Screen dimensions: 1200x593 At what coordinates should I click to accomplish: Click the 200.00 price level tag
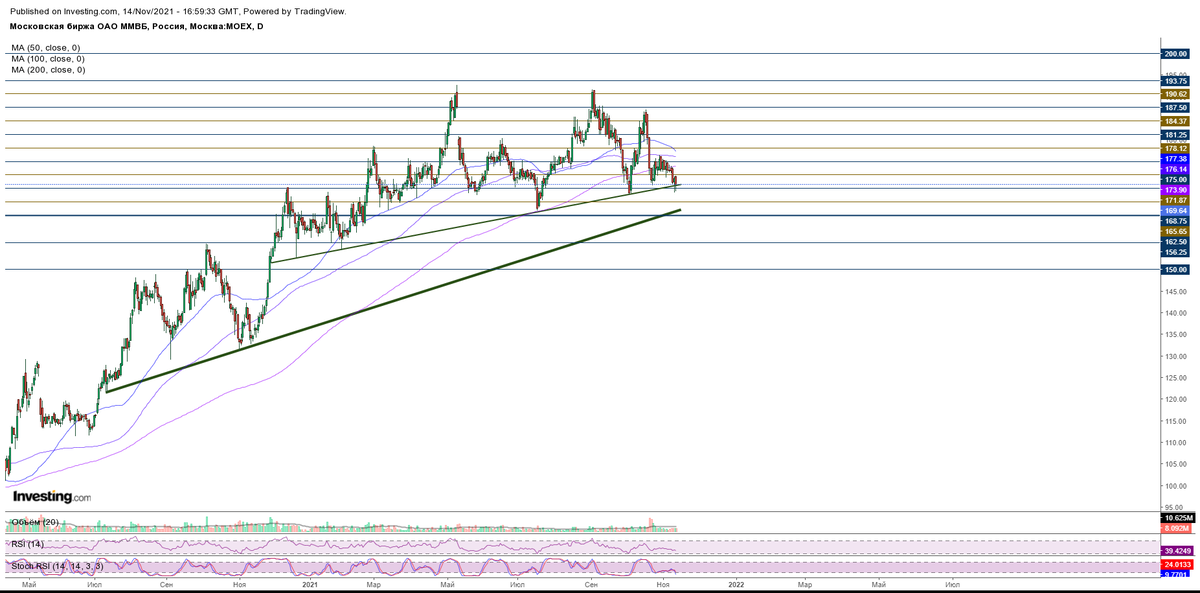1174,53
